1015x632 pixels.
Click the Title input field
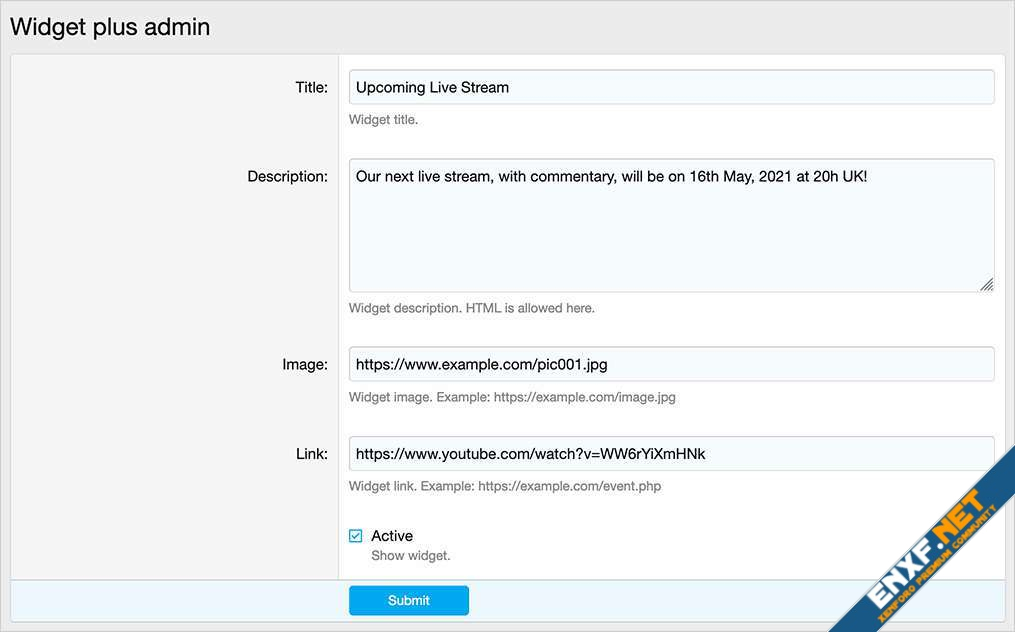(x=670, y=87)
